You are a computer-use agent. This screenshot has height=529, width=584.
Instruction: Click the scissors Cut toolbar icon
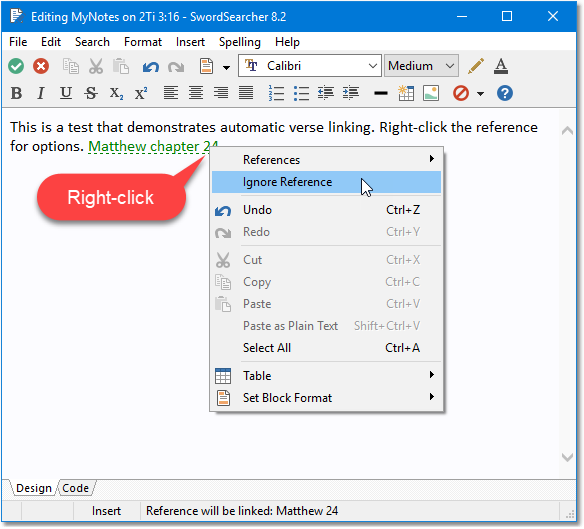[x=96, y=66]
